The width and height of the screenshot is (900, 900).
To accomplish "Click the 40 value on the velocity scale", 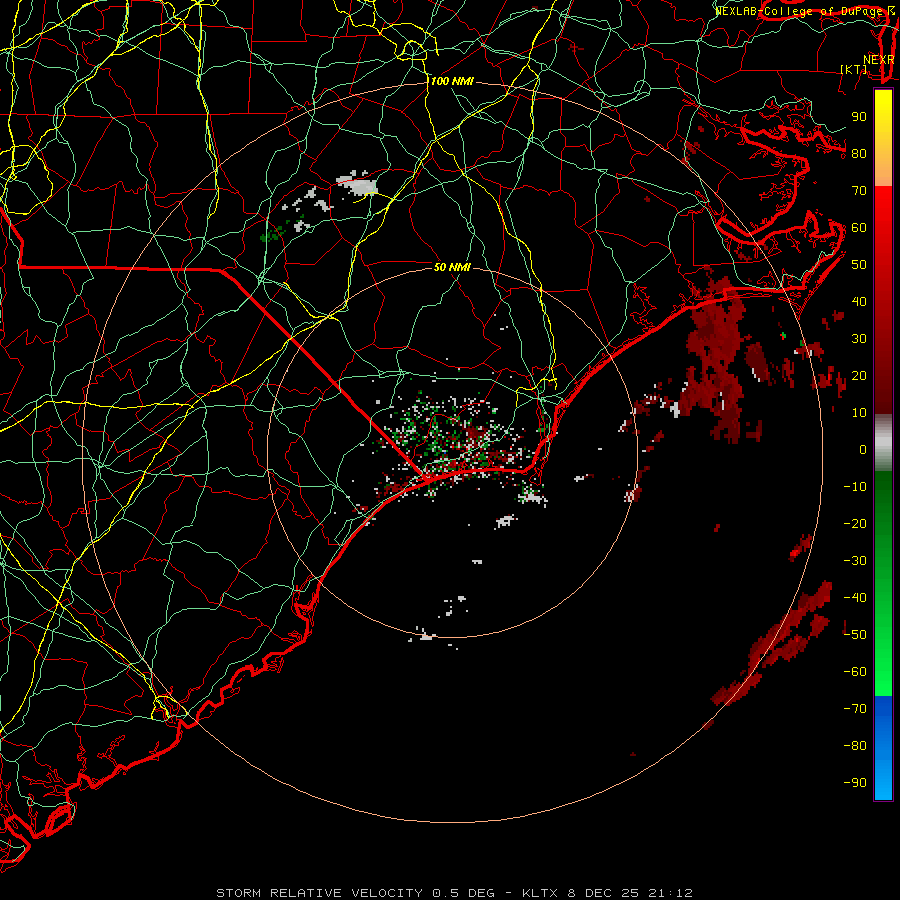I will 859,301.
